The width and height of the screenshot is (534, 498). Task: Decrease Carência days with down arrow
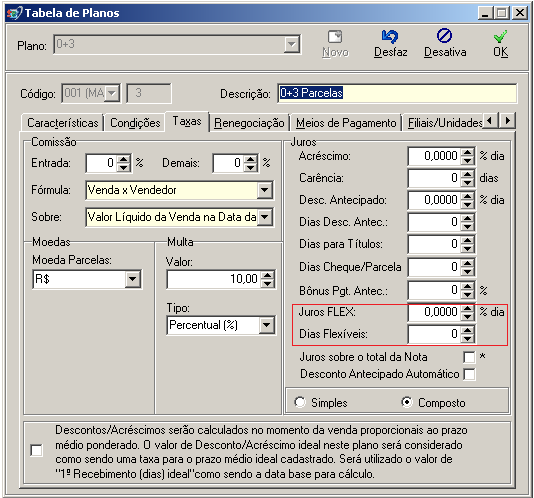468,182
